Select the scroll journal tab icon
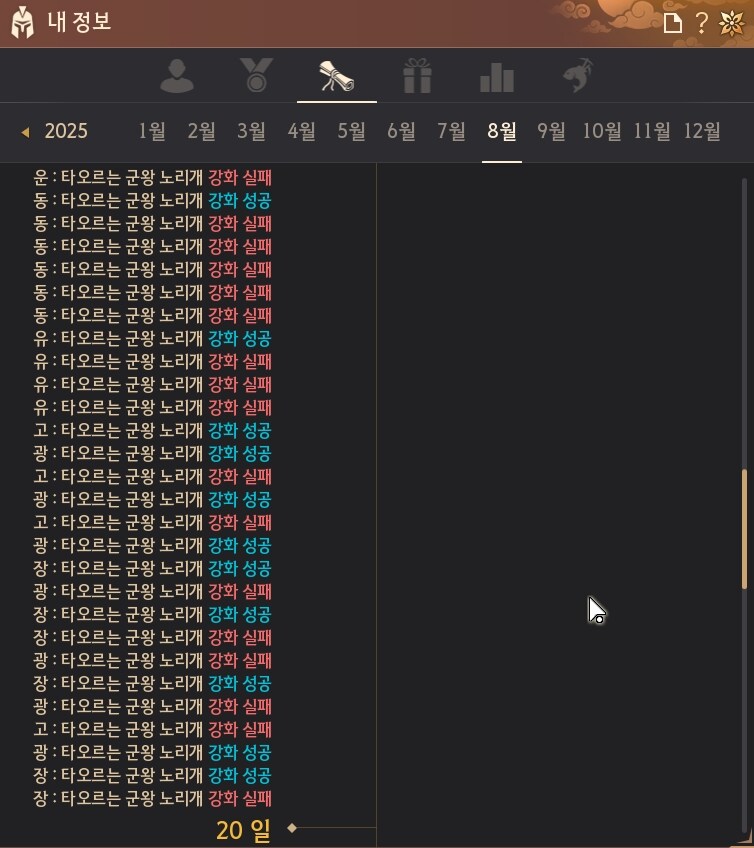754x848 pixels. pyautogui.click(x=336, y=76)
